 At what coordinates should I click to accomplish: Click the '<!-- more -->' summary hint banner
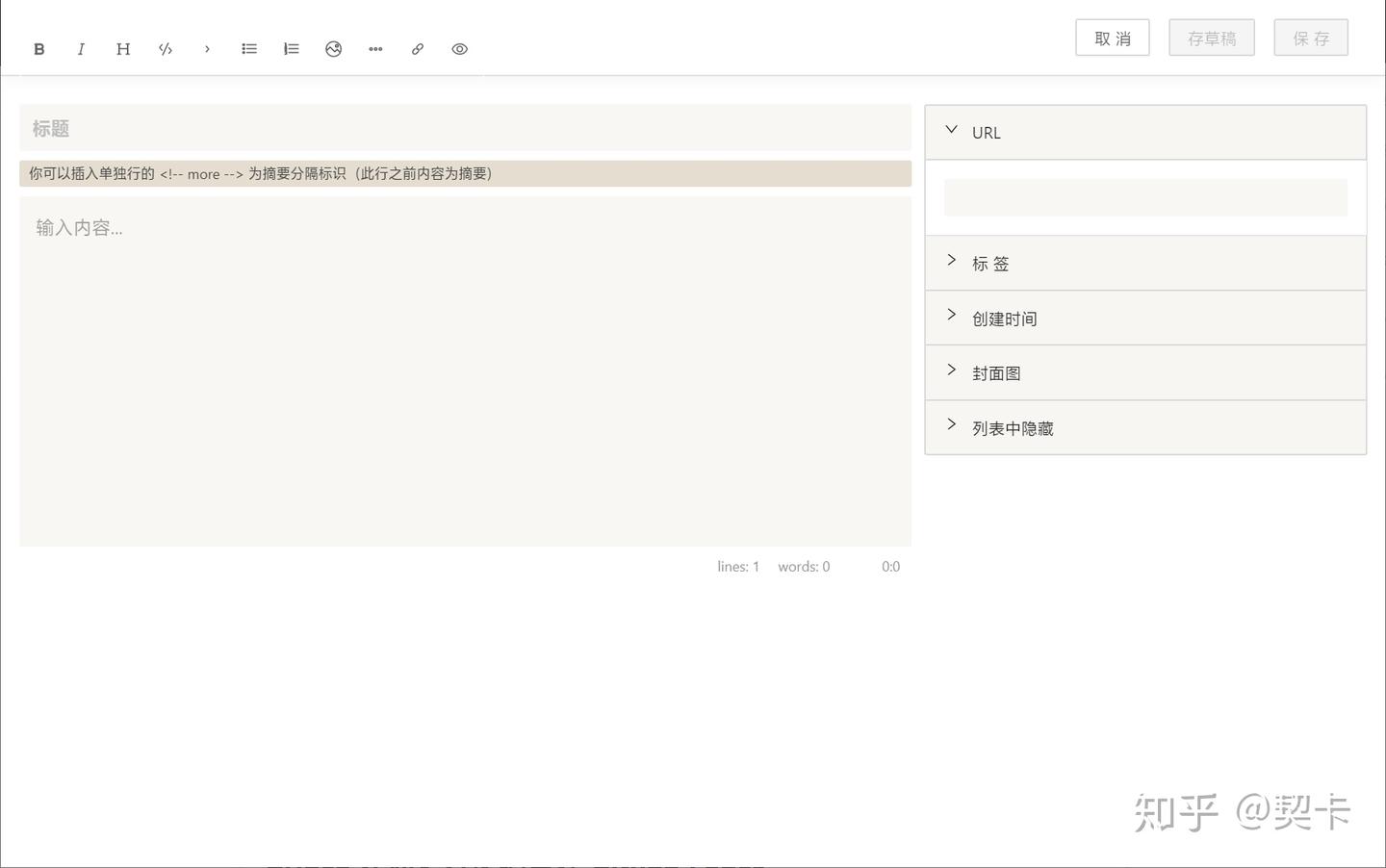[x=465, y=174]
